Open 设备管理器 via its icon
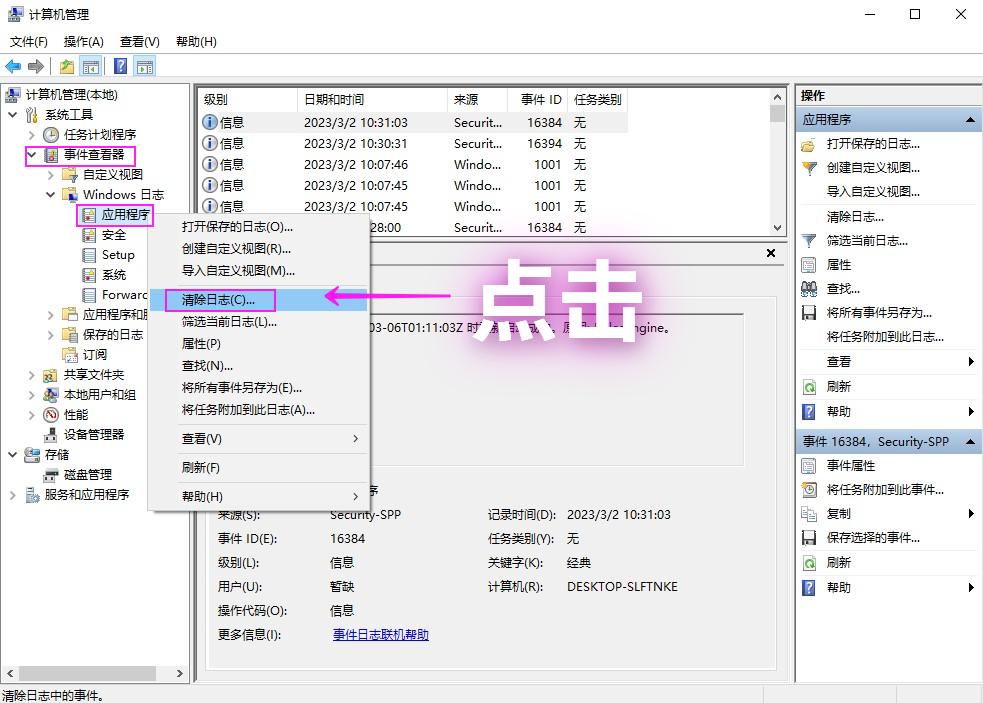Image resolution: width=983 pixels, height=703 pixels. [x=51, y=435]
